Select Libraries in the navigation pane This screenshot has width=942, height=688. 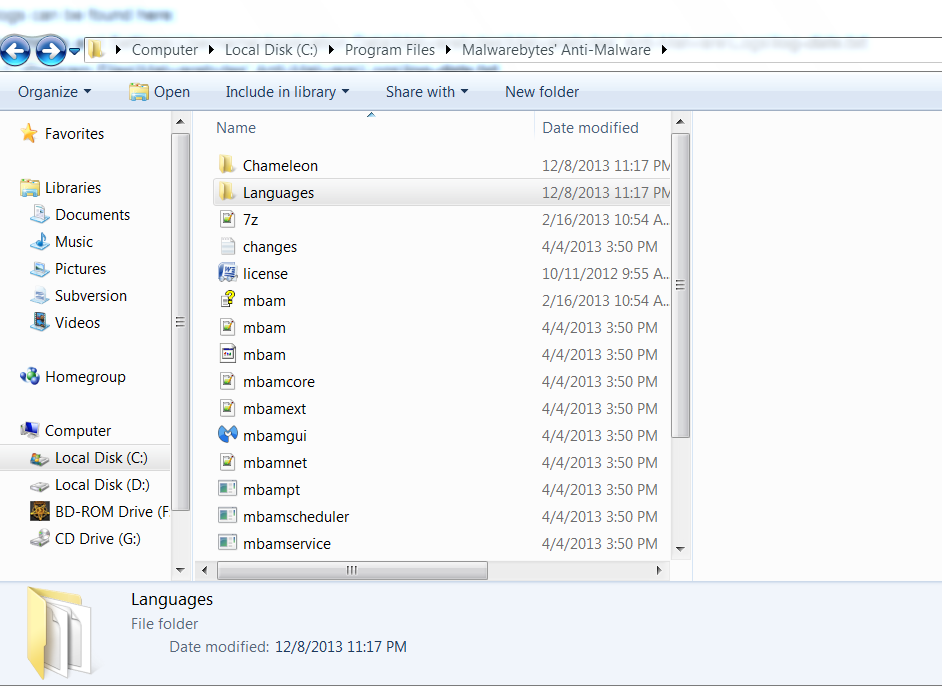(73, 187)
